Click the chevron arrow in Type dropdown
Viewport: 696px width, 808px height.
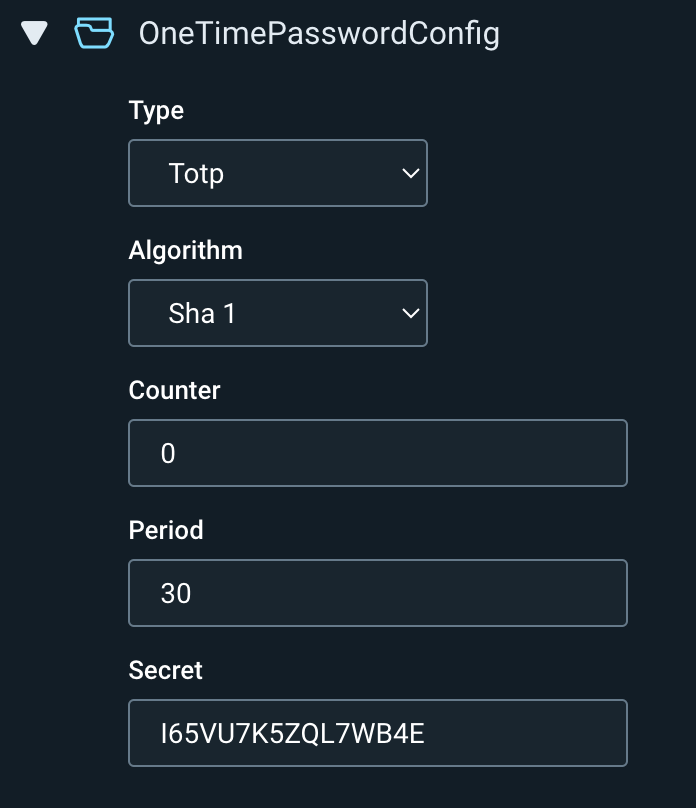point(409,173)
